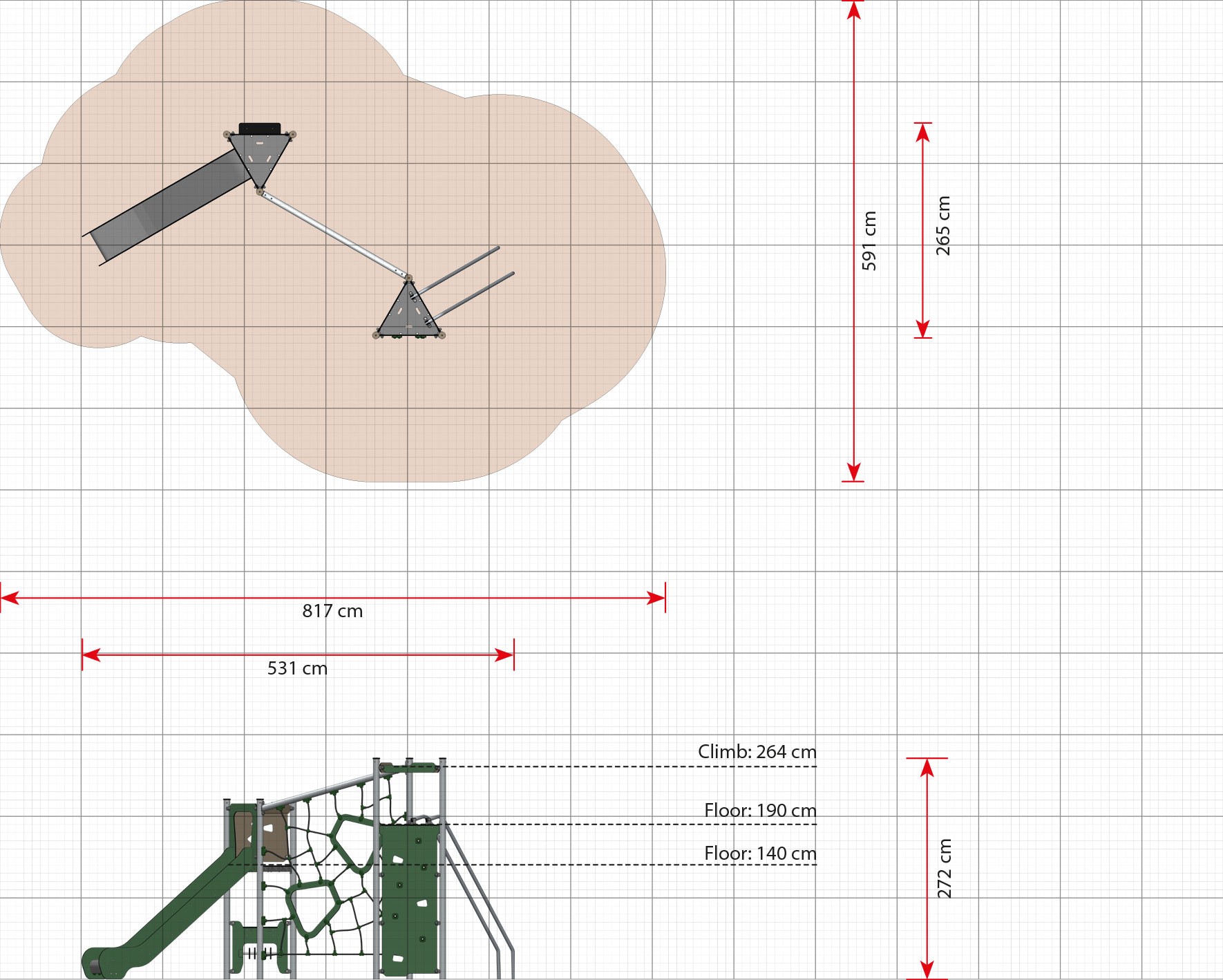Click the green climbing wall with holds
The height and width of the screenshot is (980, 1223).
coord(409,898)
